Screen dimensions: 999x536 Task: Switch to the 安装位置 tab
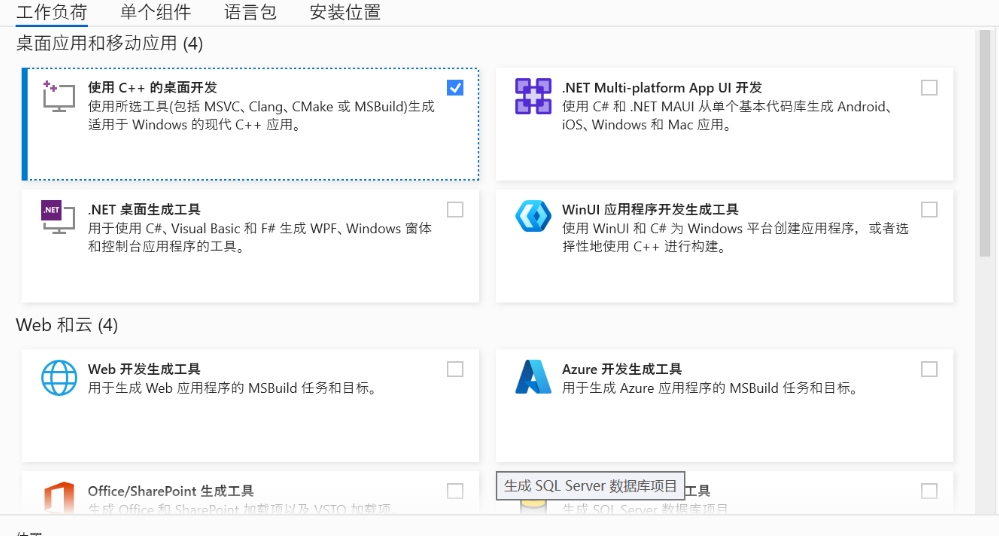click(x=345, y=12)
